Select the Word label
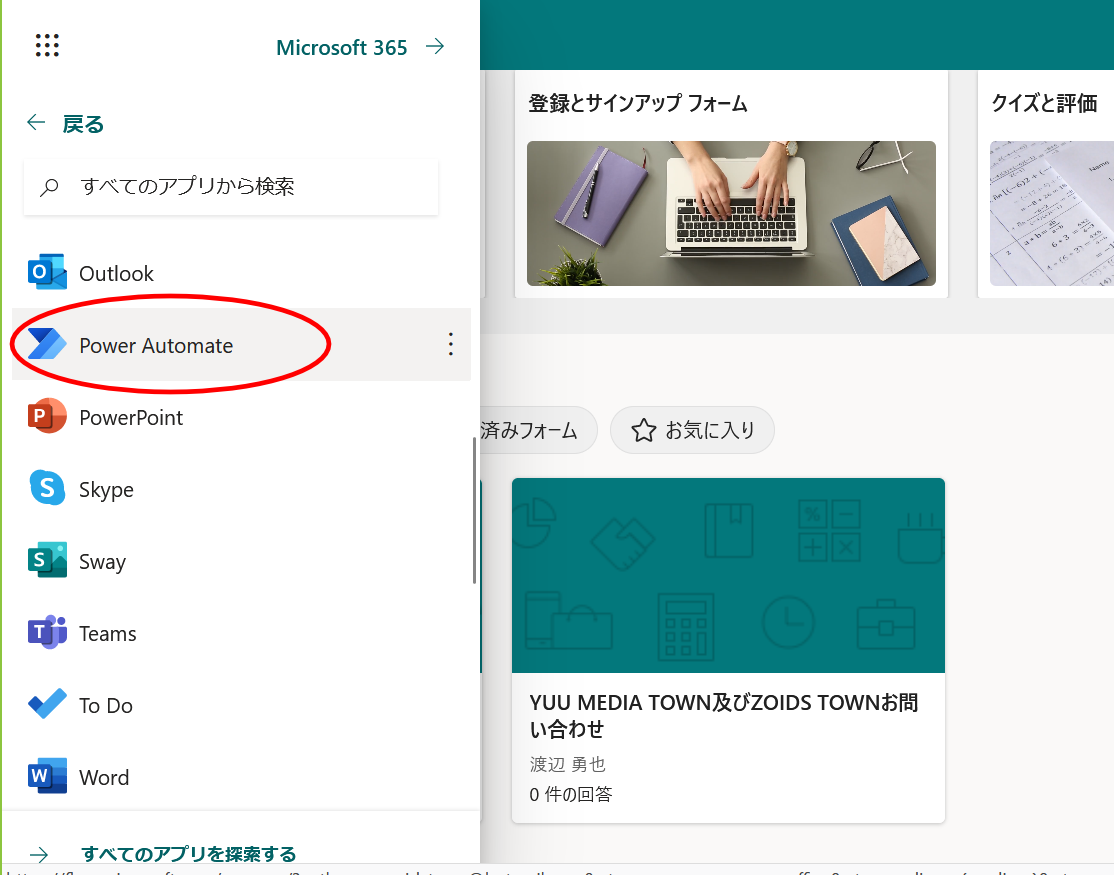This screenshot has height=875, width=1114. (x=104, y=778)
